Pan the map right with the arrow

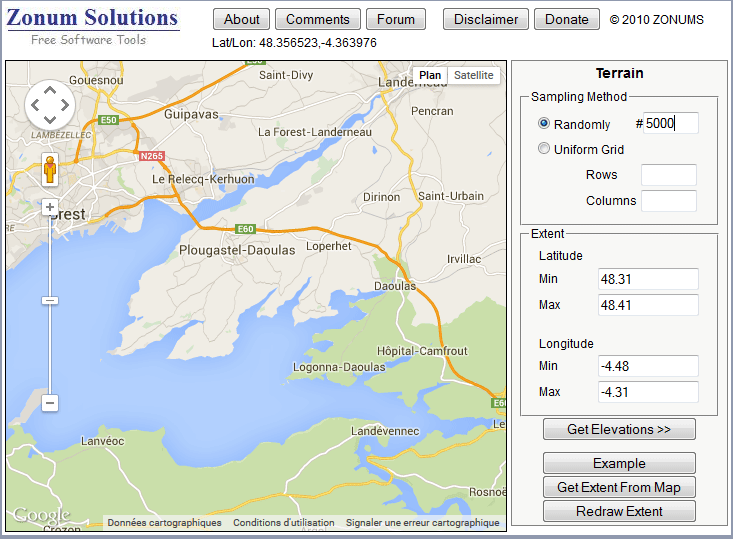(x=65, y=105)
